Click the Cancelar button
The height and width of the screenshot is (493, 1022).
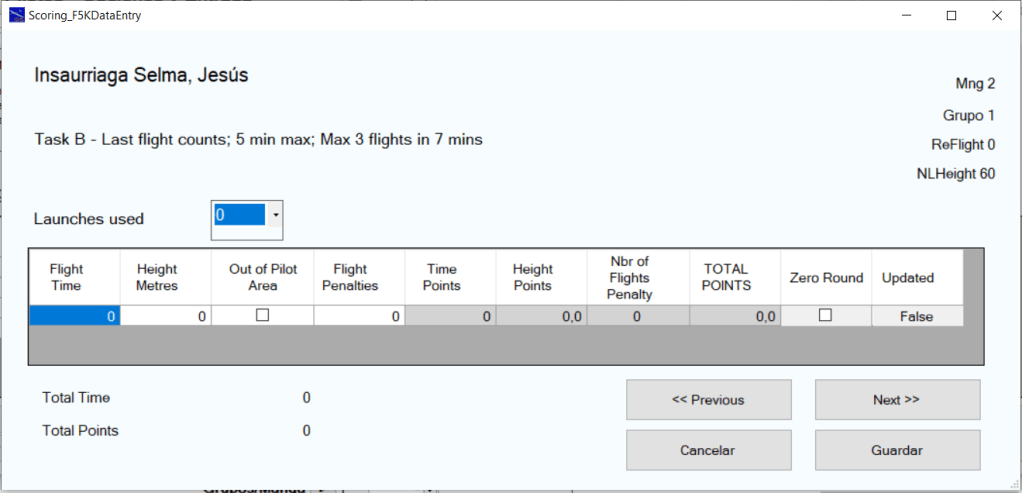(x=708, y=450)
